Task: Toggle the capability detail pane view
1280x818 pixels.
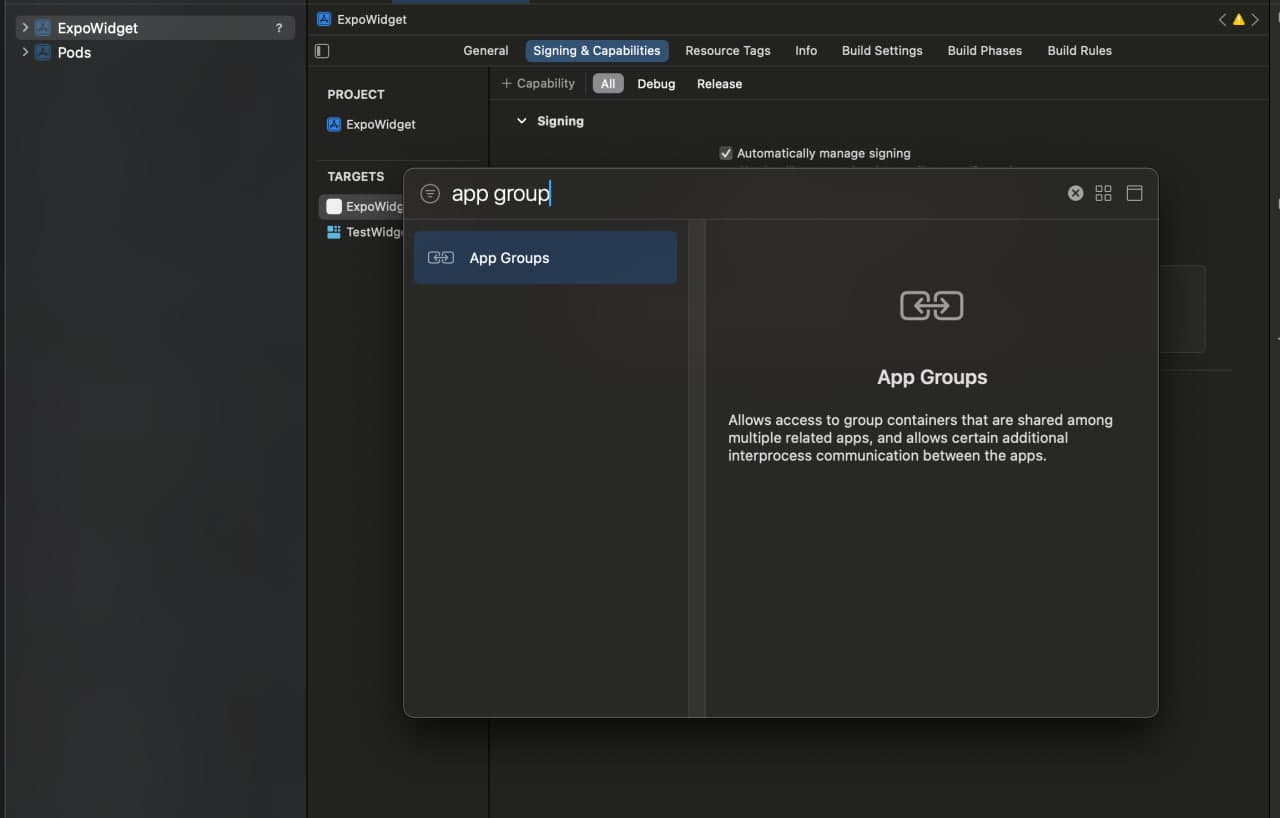Action: click(x=1134, y=194)
